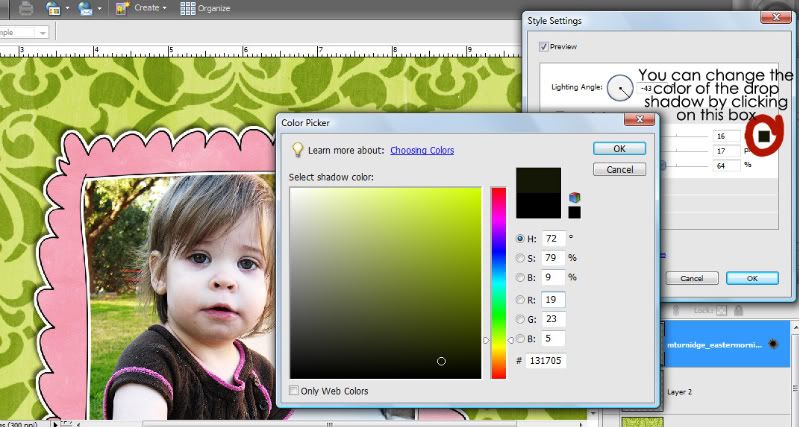Click the Organize grid icon
The image size is (799, 427).
(x=188, y=8)
